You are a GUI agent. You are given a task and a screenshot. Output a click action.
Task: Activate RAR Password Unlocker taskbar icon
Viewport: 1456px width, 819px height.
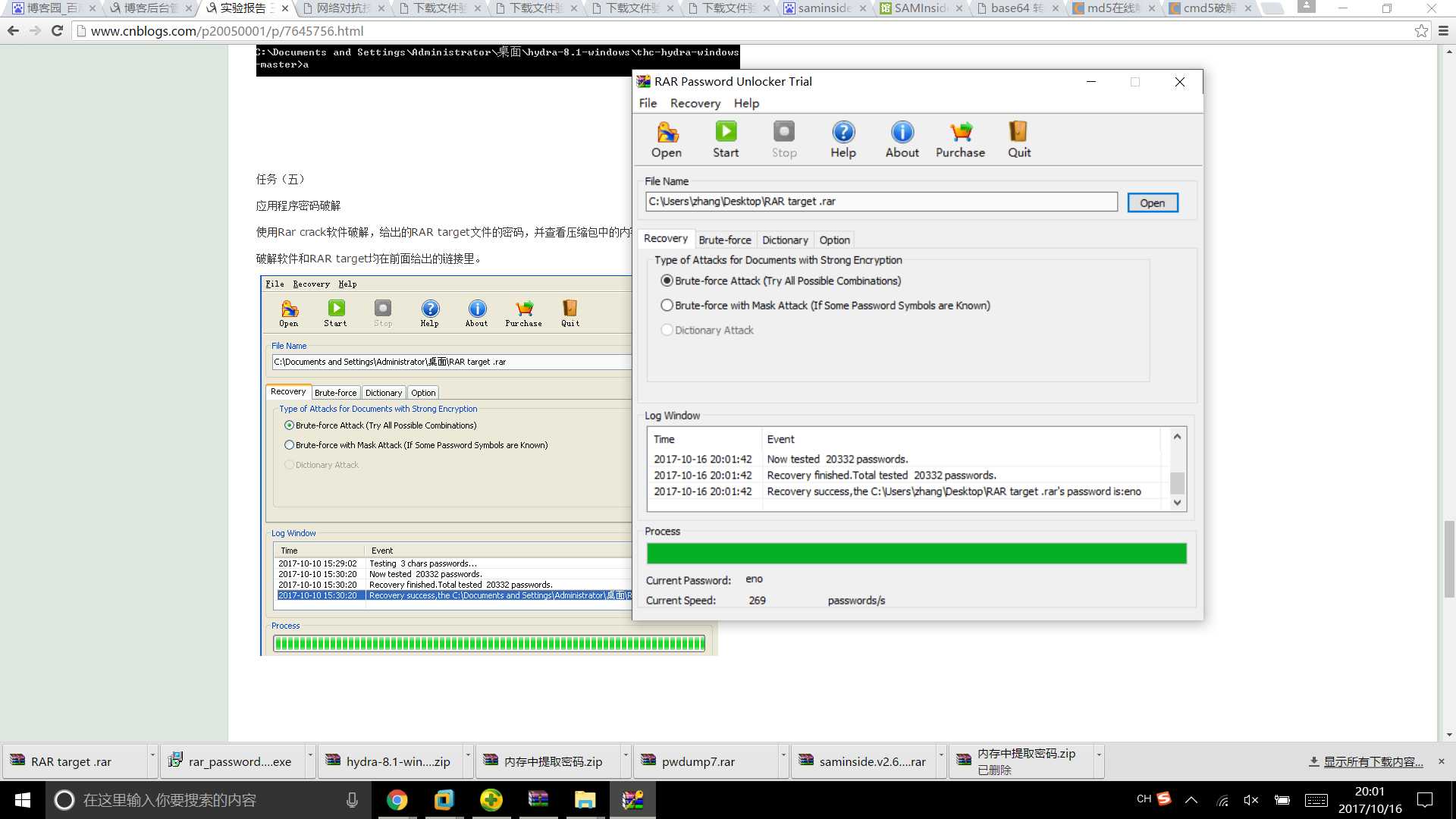coord(632,800)
